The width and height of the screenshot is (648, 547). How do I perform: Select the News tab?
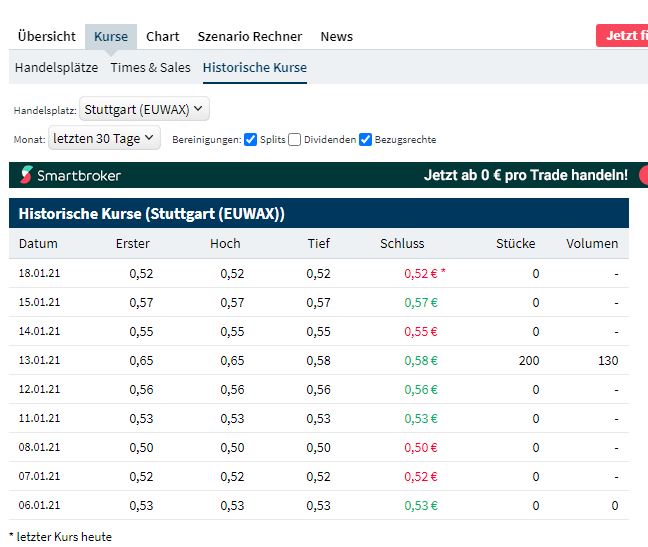click(x=336, y=36)
